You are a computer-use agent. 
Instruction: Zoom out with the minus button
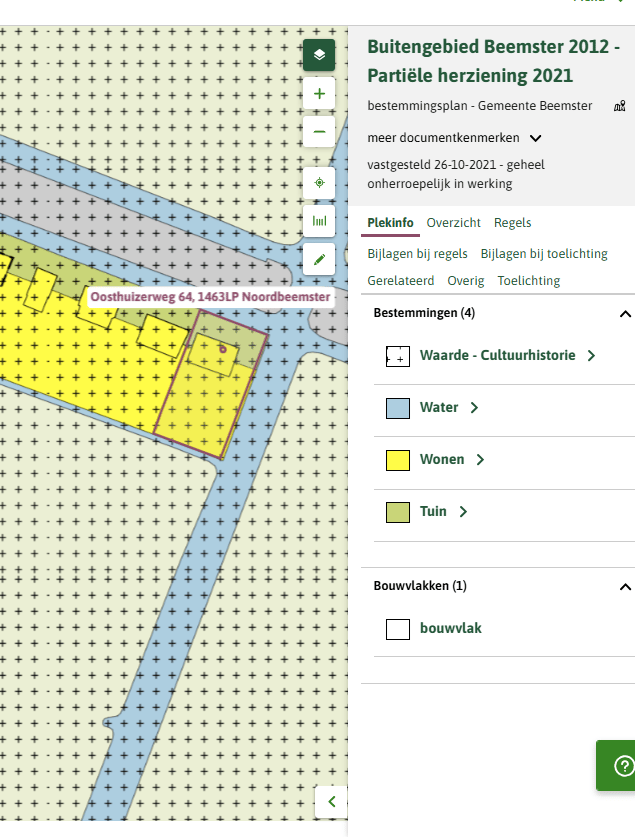click(319, 131)
